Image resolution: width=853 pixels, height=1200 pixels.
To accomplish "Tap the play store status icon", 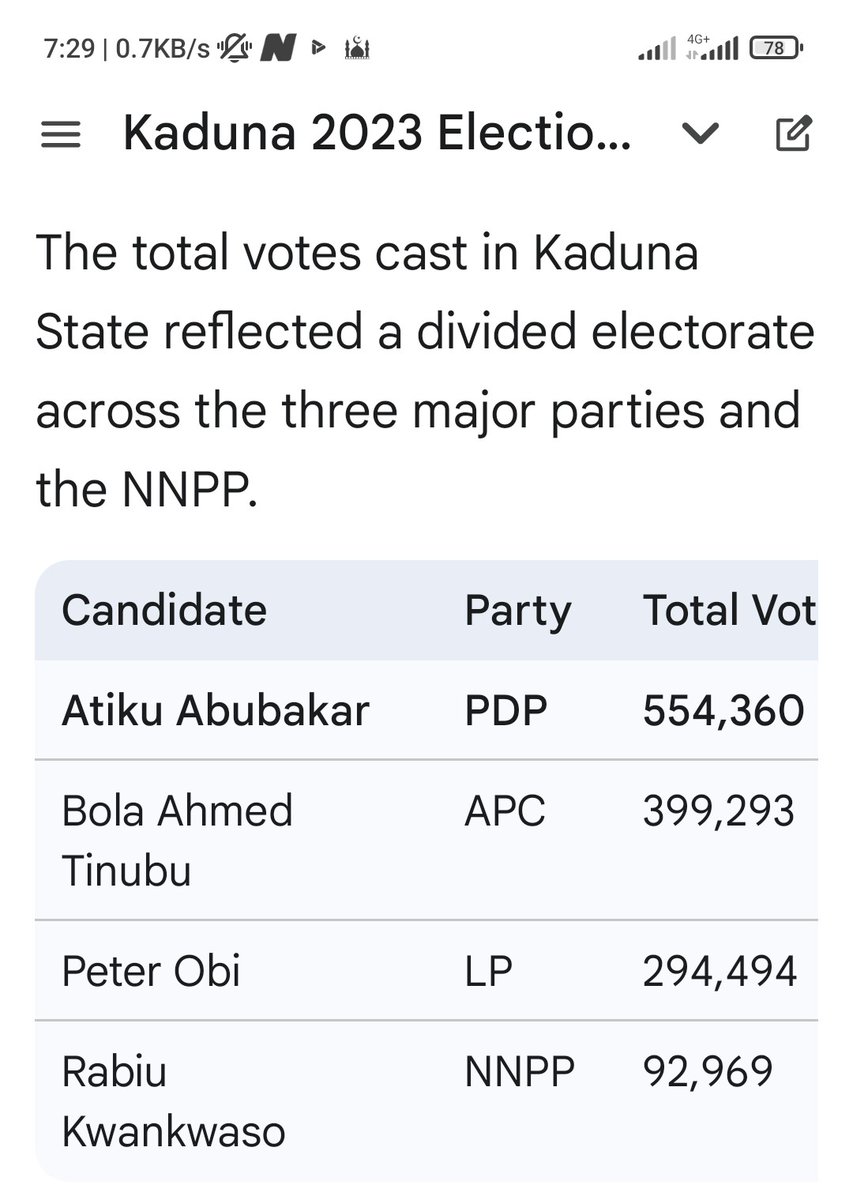I will pyautogui.click(x=317, y=47).
